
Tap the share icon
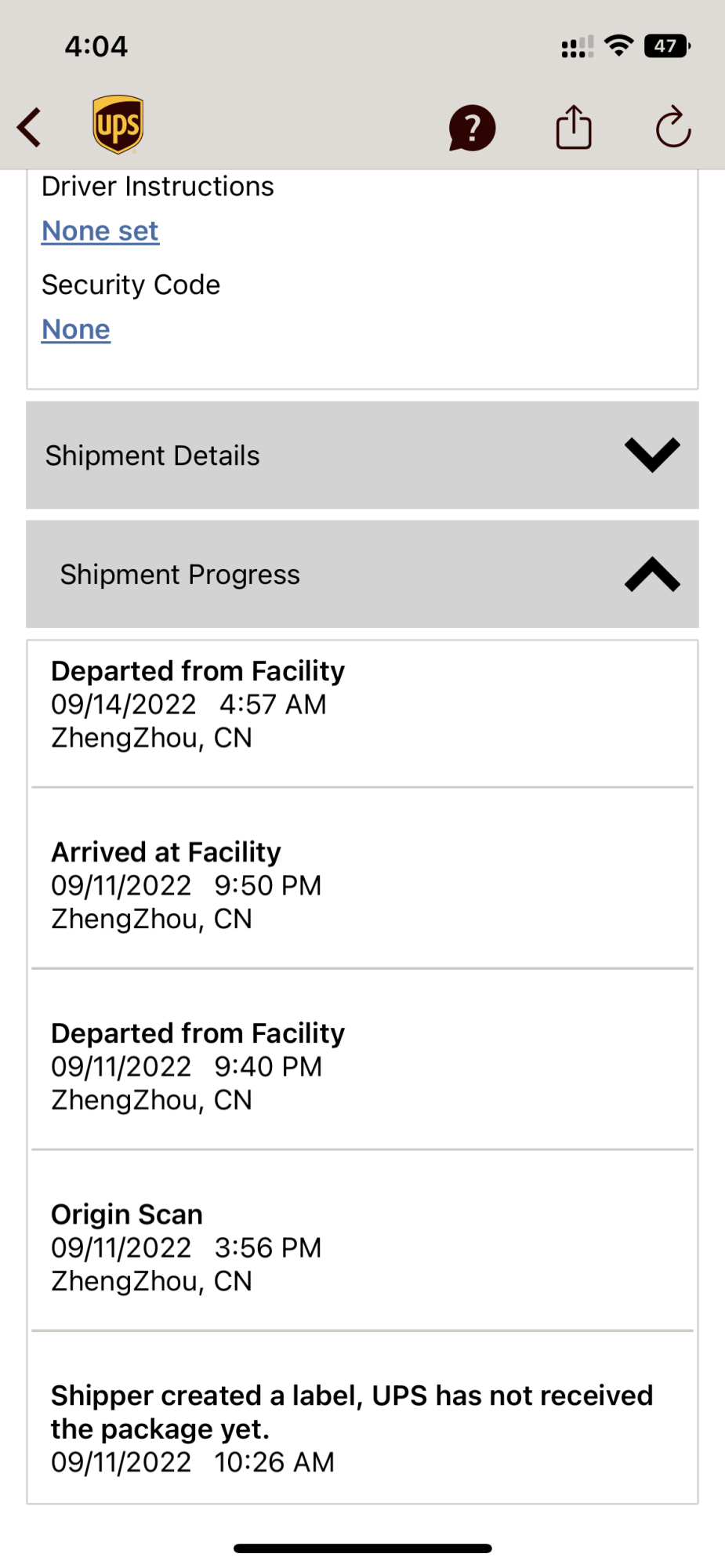tap(574, 127)
